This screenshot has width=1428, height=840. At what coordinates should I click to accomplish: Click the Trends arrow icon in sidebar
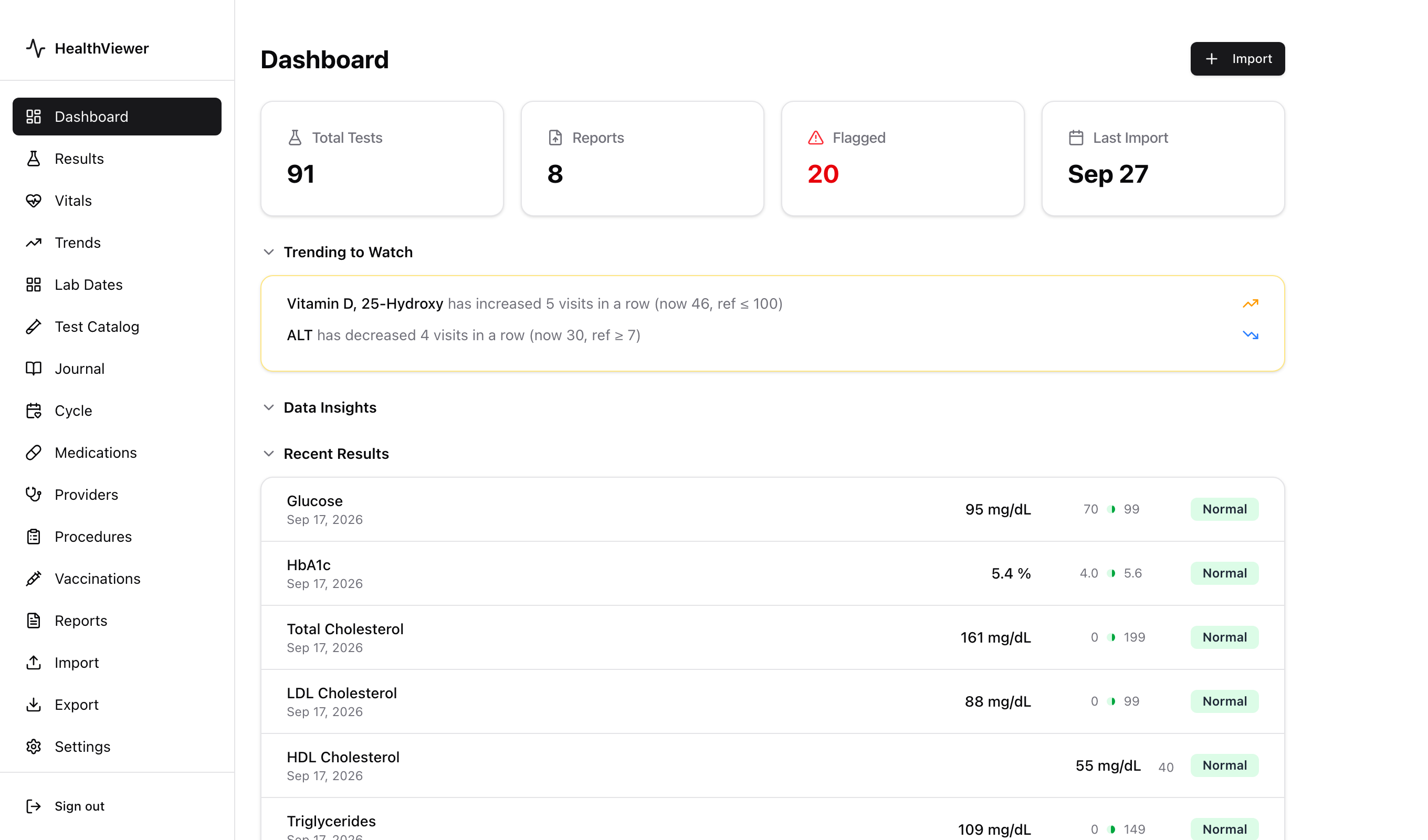pos(34,243)
